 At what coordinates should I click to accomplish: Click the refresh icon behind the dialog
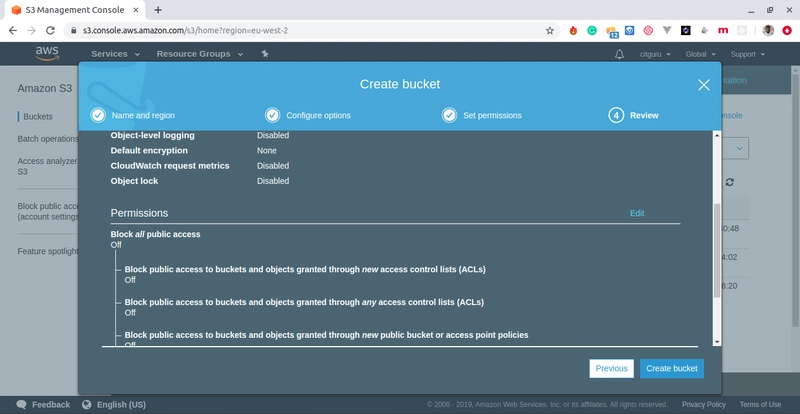(730, 182)
